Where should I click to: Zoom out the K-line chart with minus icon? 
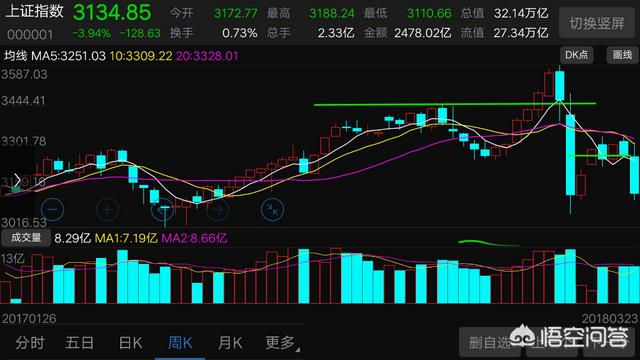click(52, 209)
